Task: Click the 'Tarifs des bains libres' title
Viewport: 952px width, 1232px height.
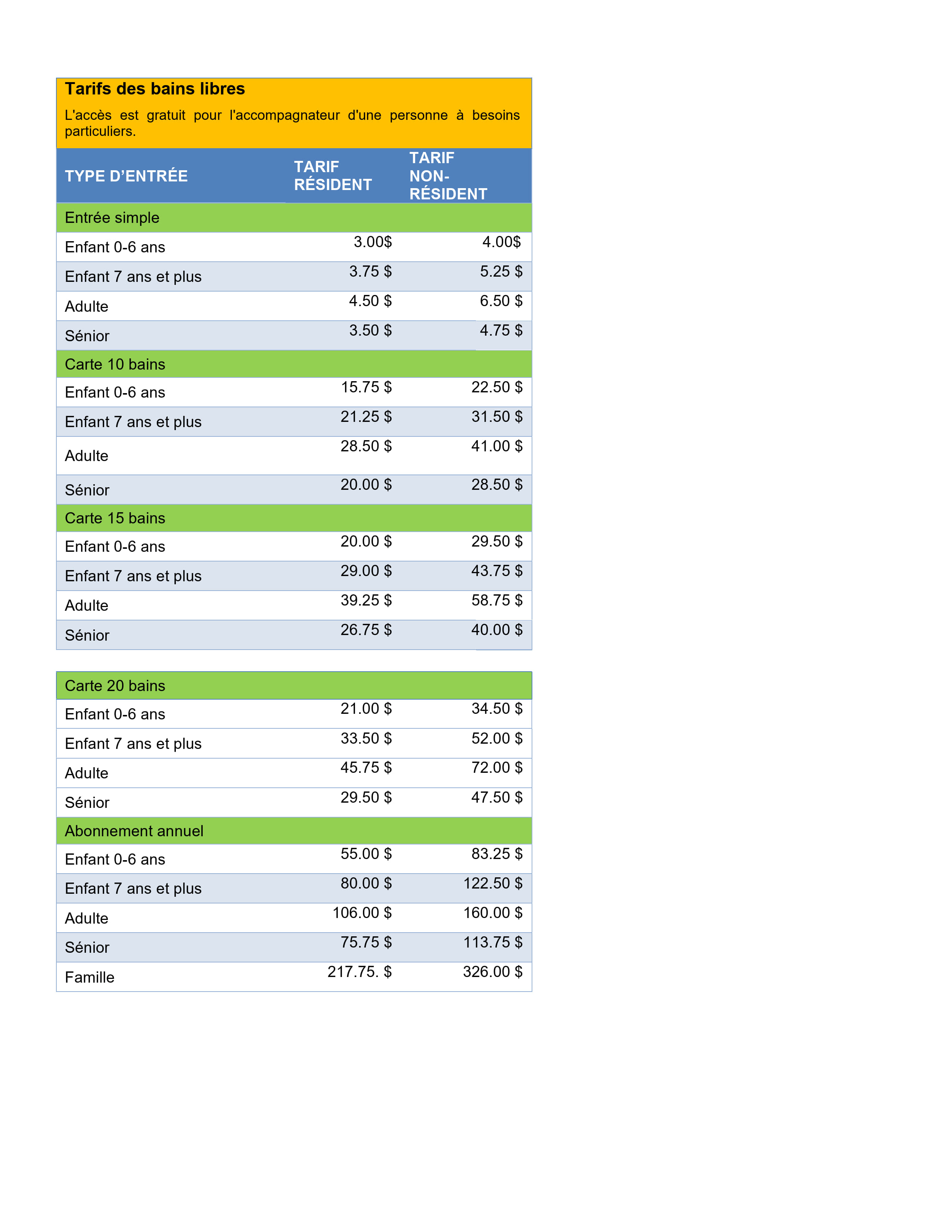Action: click(155, 89)
